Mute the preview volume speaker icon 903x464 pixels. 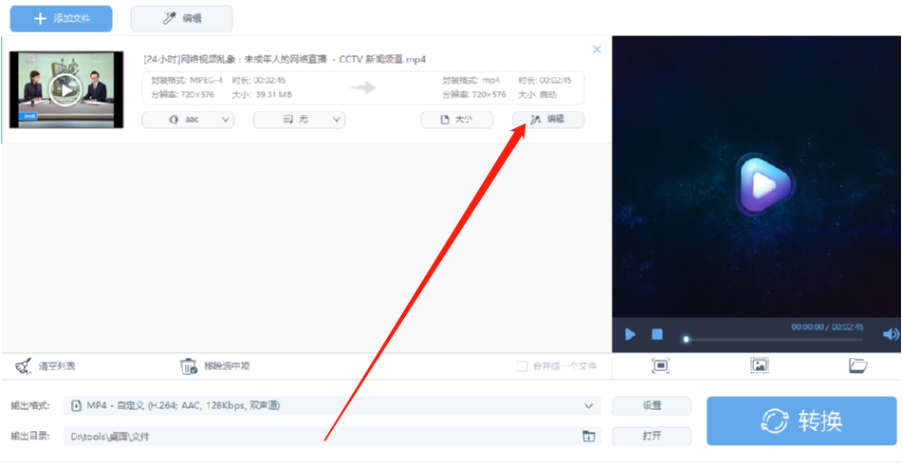[890, 334]
